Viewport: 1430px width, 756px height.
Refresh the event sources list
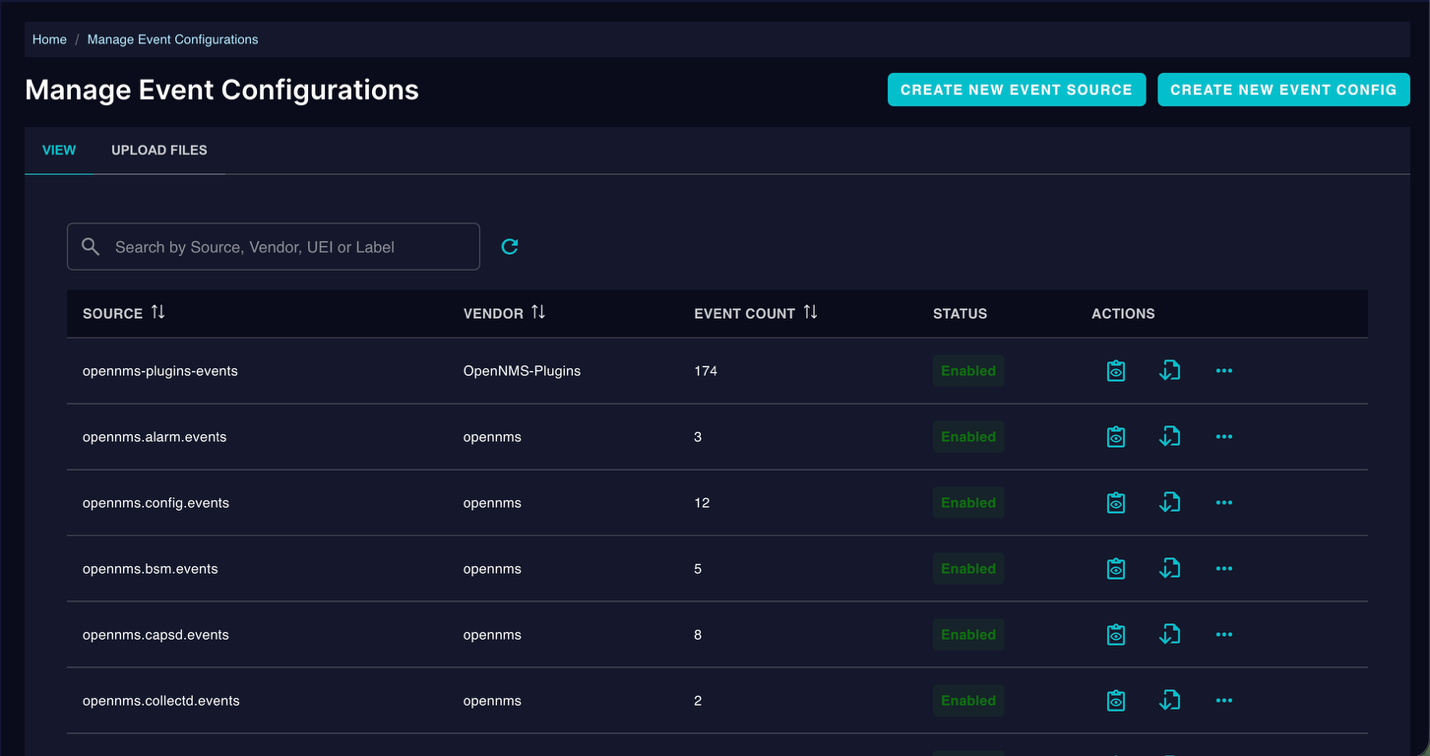pos(509,247)
